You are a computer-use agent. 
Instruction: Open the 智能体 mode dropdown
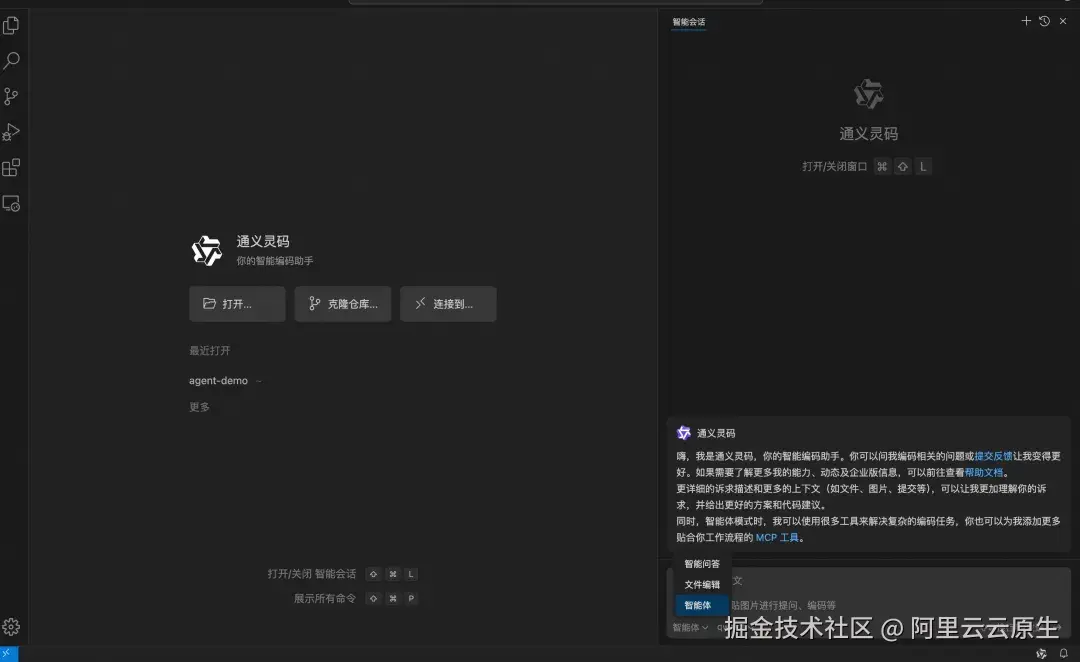coord(690,626)
